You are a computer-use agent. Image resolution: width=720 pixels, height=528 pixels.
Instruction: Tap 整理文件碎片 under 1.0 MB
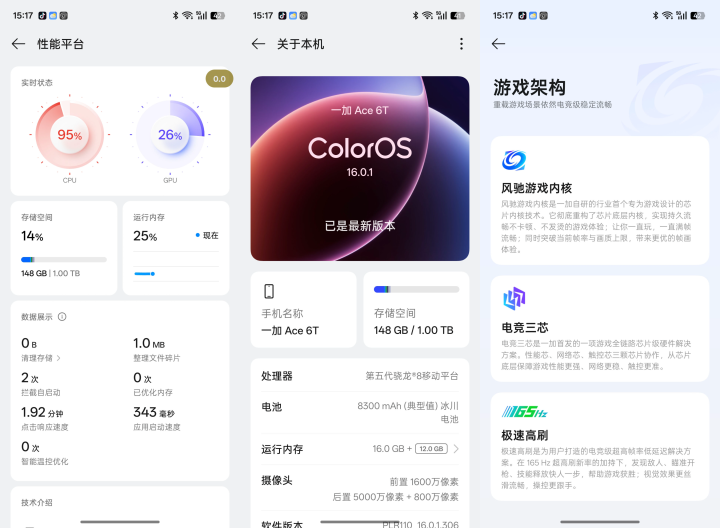157,358
